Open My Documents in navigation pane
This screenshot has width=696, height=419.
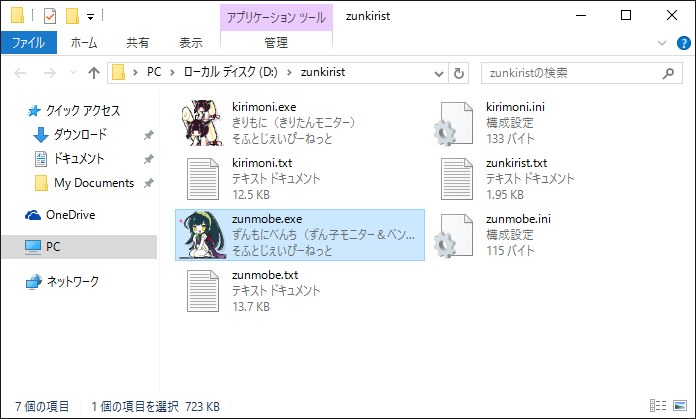[94, 183]
